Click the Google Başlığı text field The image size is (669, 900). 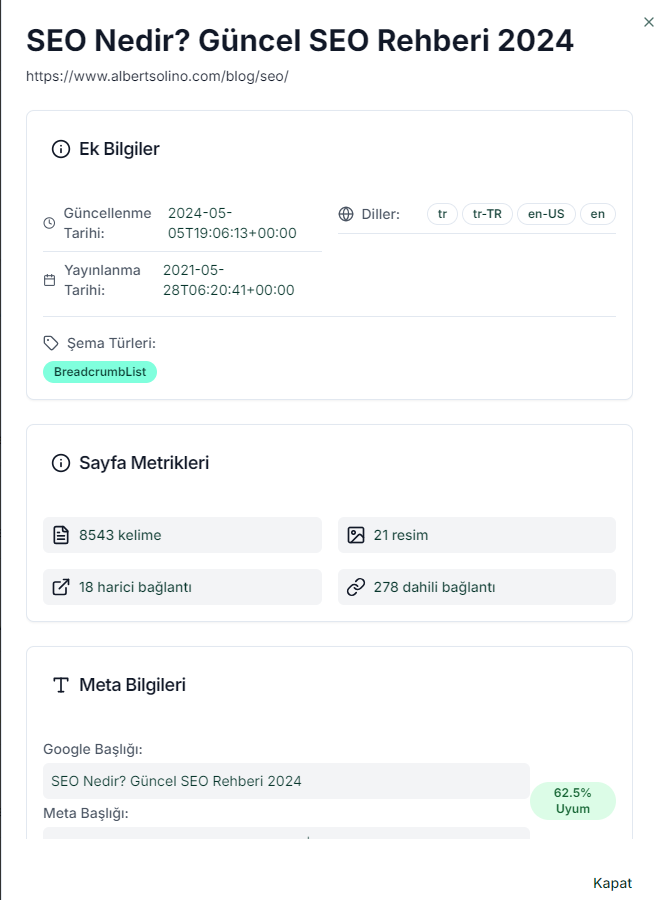286,781
